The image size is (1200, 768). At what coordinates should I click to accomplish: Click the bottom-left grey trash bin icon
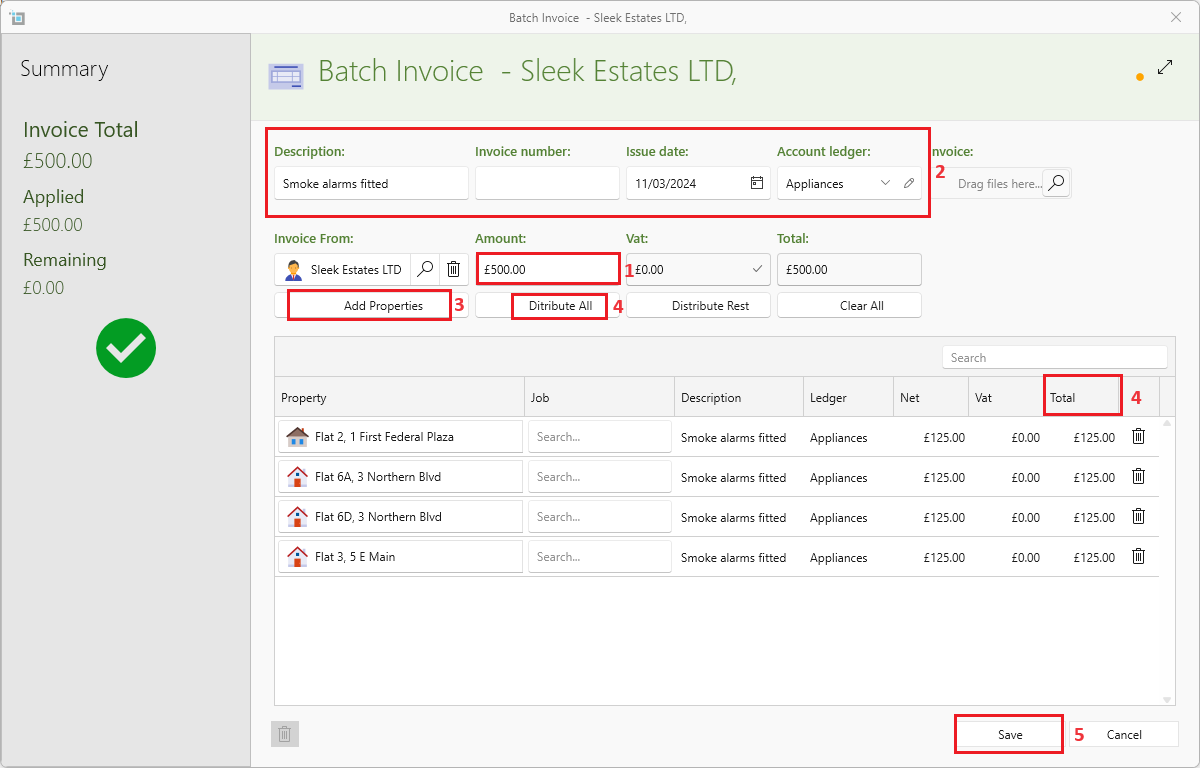[x=284, y=734]
